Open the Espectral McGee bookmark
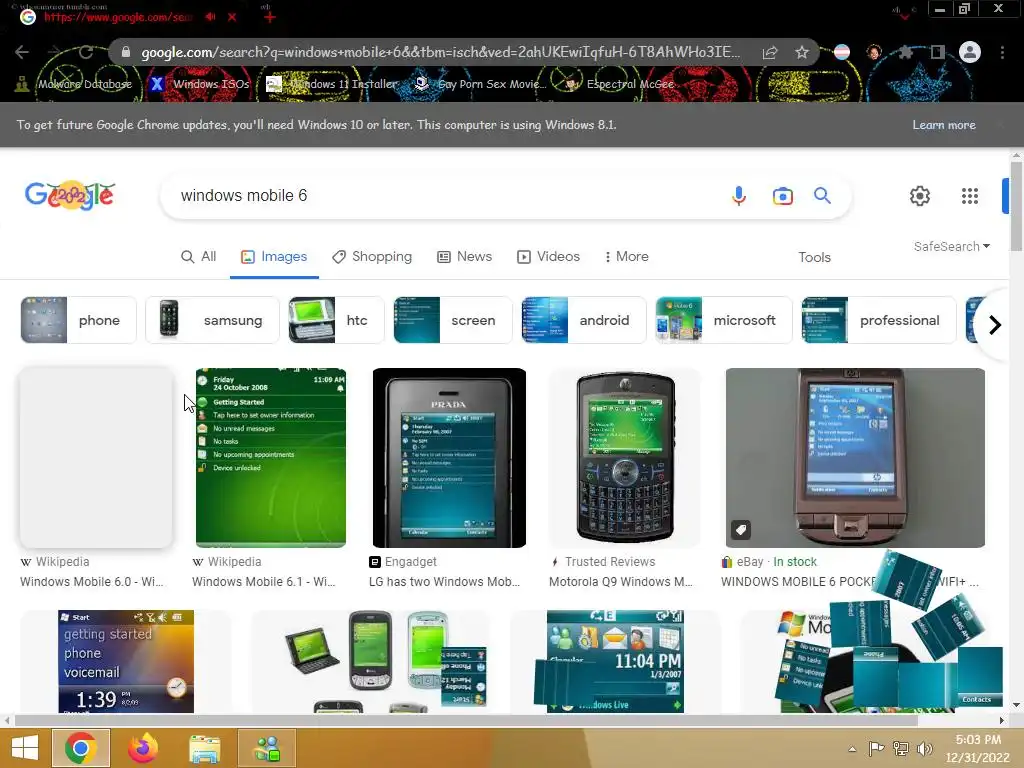Image resolution: width=1024 pixels, height=768 pixels. click(x=619, y=84)
